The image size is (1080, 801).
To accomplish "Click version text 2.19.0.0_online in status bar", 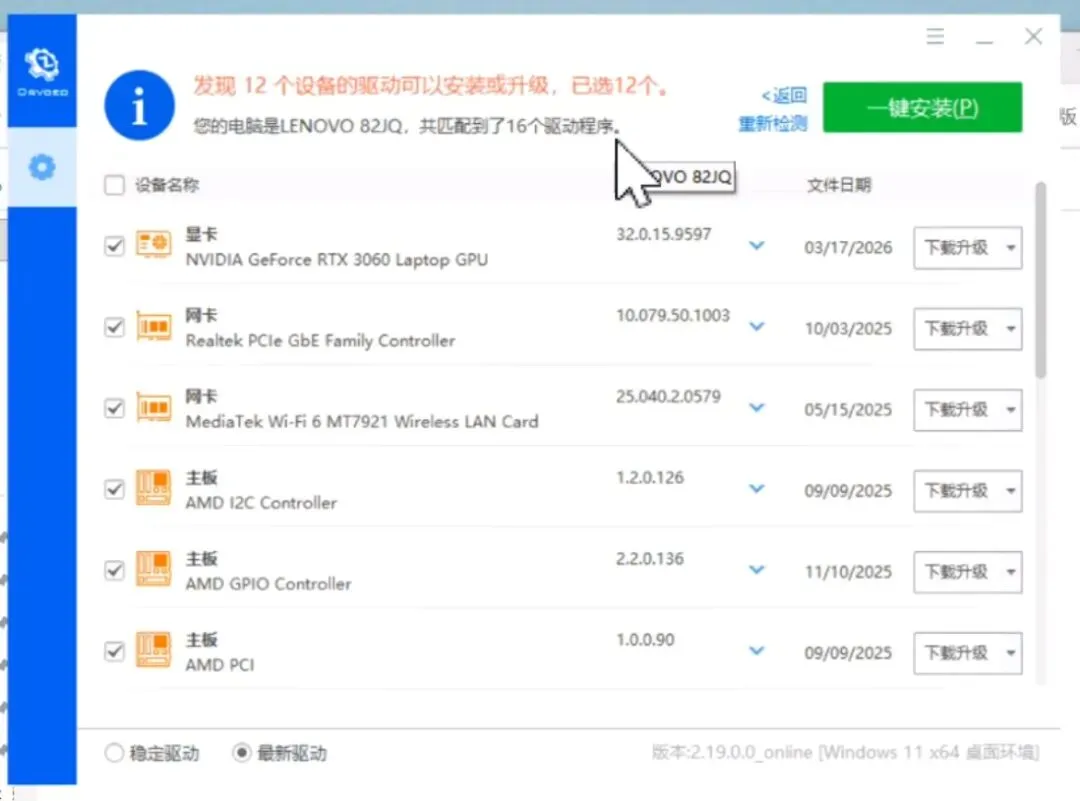I will coord(751,752).
